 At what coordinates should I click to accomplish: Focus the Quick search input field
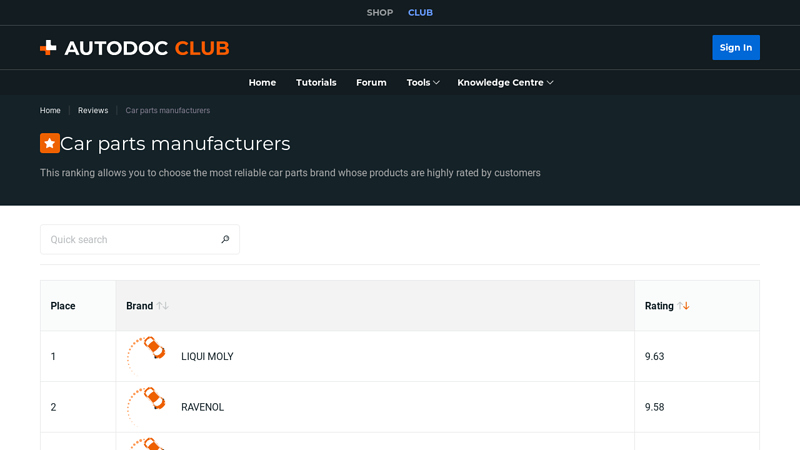click(x=140, y=239)
